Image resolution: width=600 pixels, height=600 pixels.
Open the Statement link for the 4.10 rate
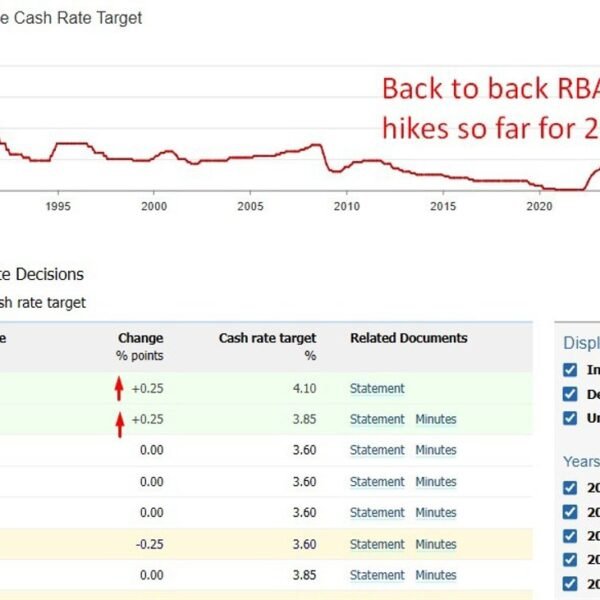point(377,388)
